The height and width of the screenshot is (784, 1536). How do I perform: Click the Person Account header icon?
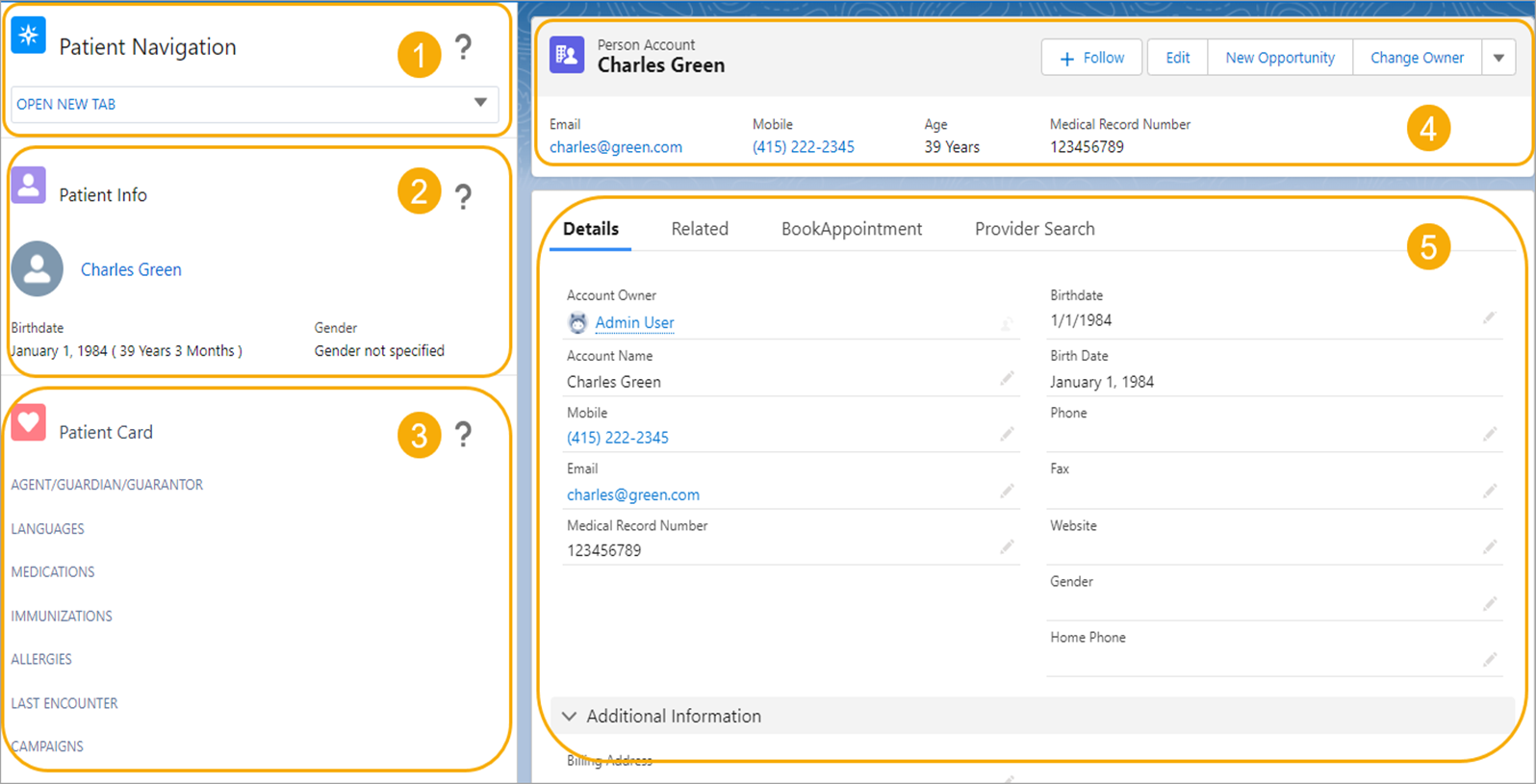pyautogui.click(x=567, y=55)
